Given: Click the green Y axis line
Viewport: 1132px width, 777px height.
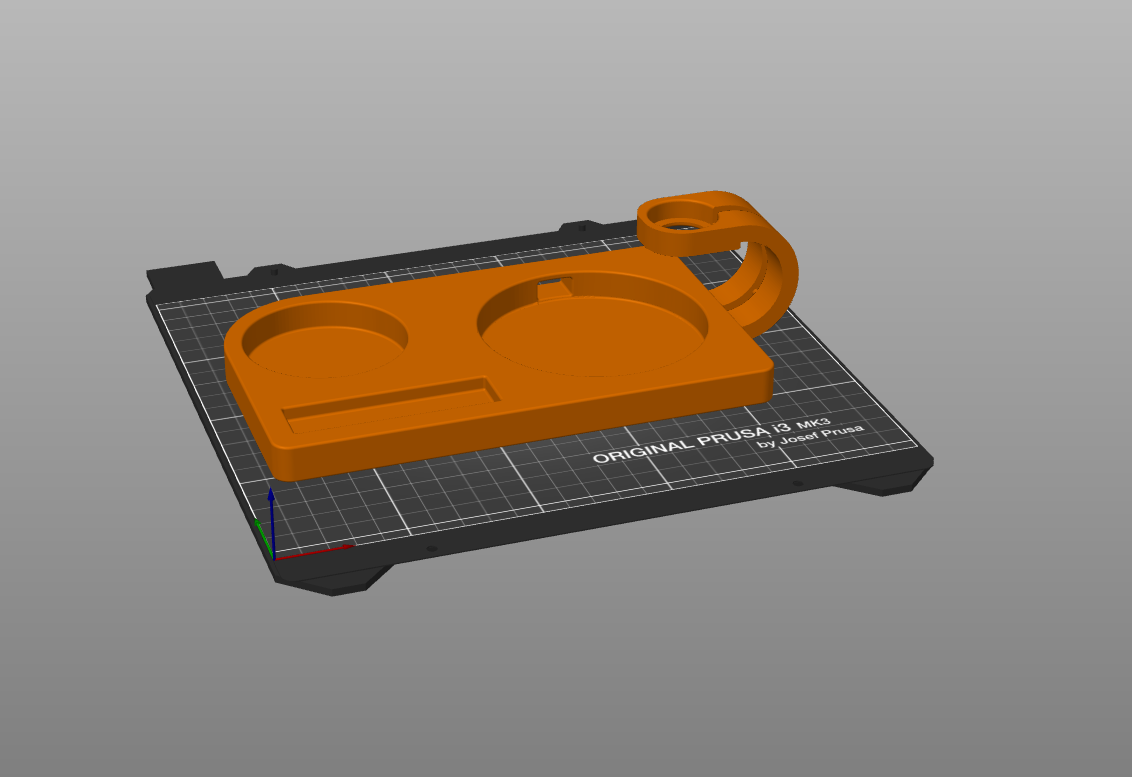Looking at the screenshot, I should coord(264,537).
